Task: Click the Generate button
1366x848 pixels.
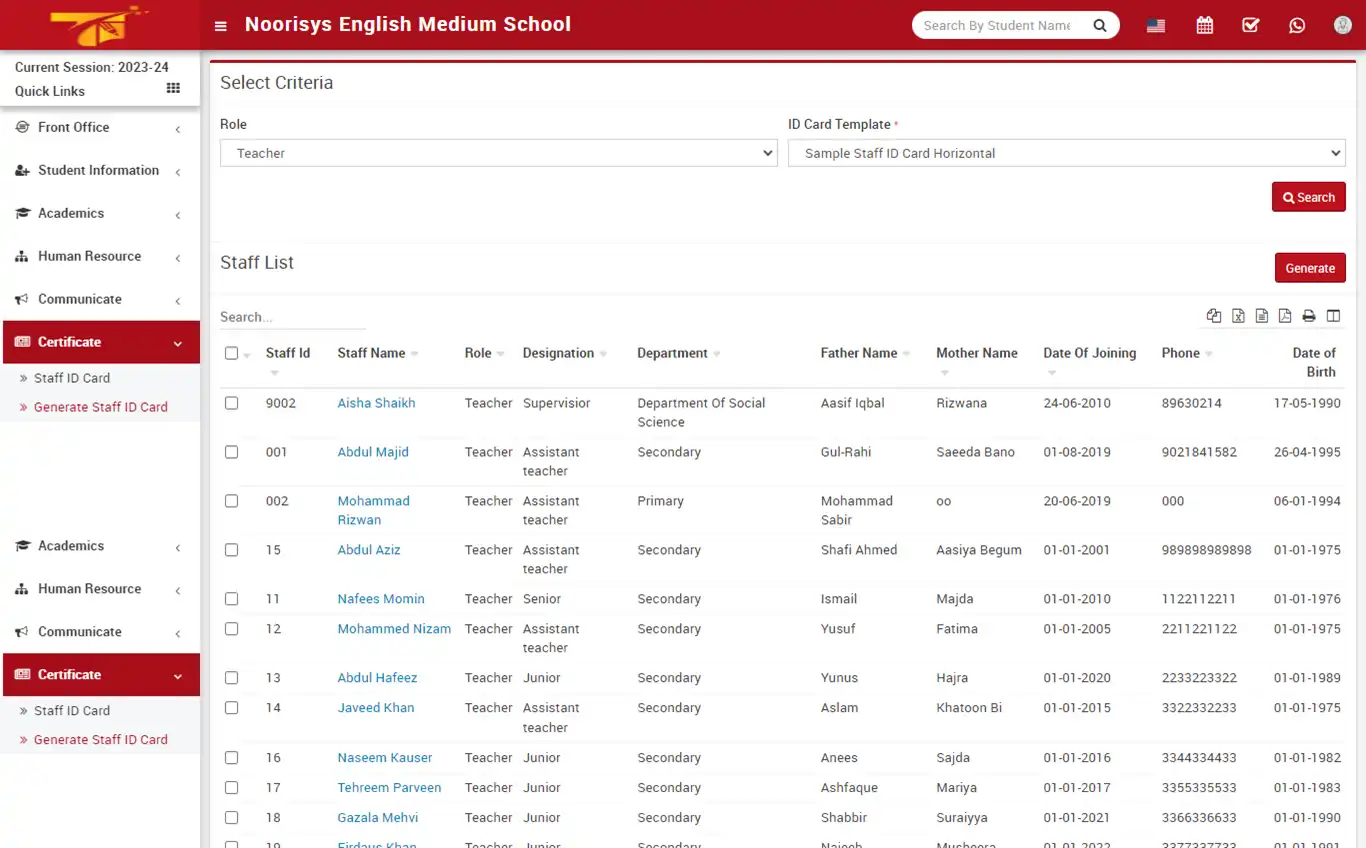Action: pos(1310,268)
